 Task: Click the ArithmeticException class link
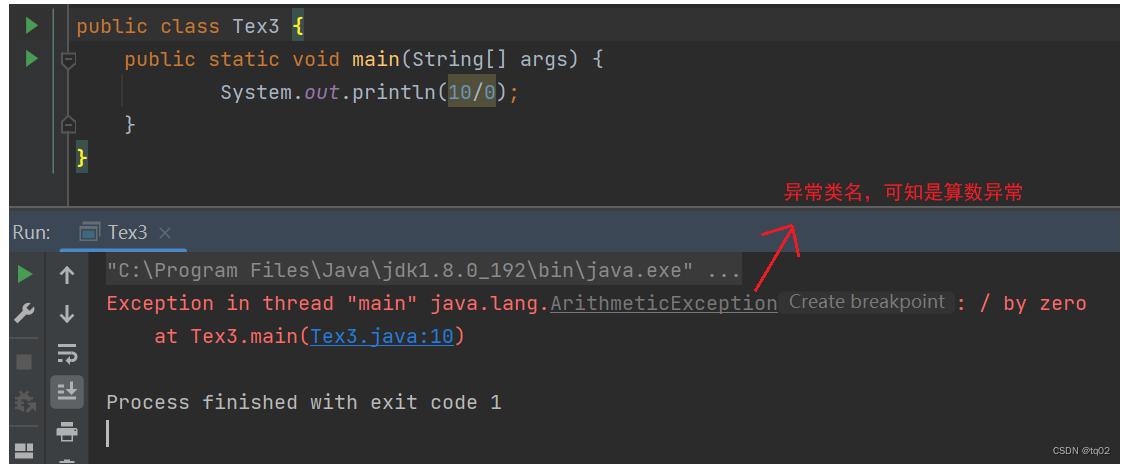point(664,304)
